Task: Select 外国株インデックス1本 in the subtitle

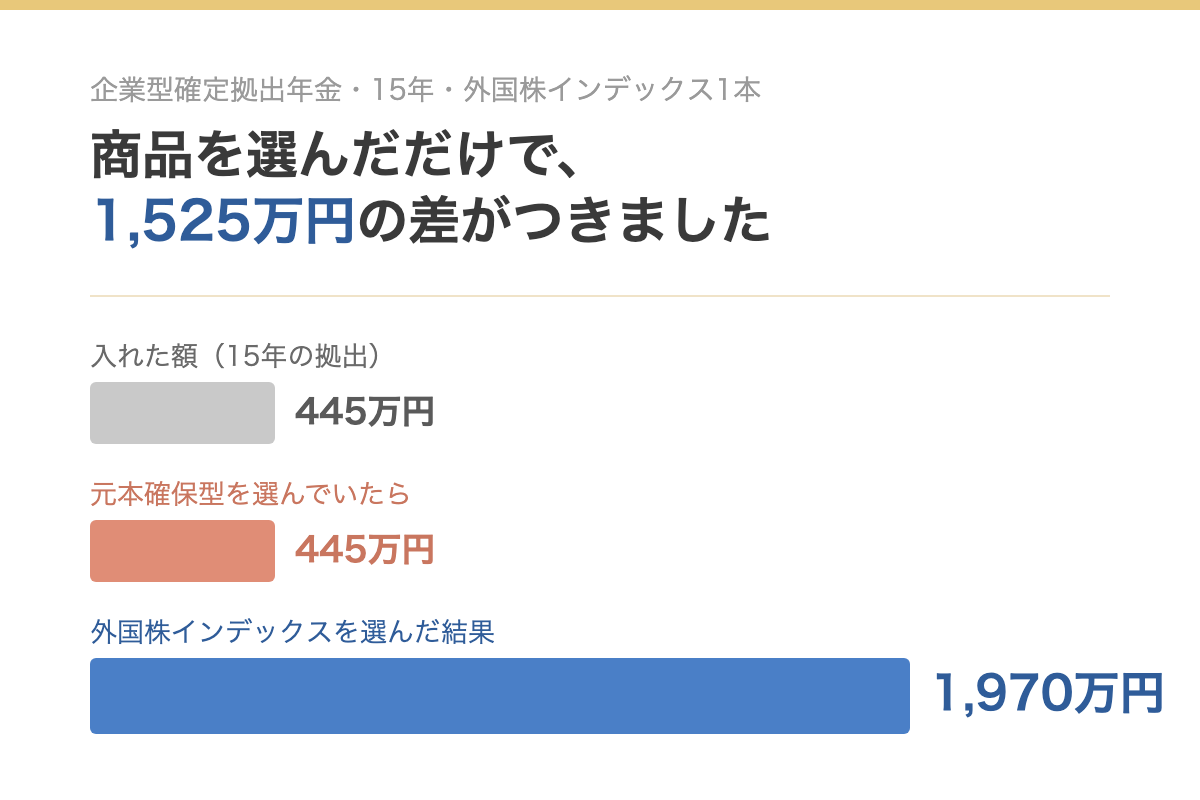Action: point(612,90)
